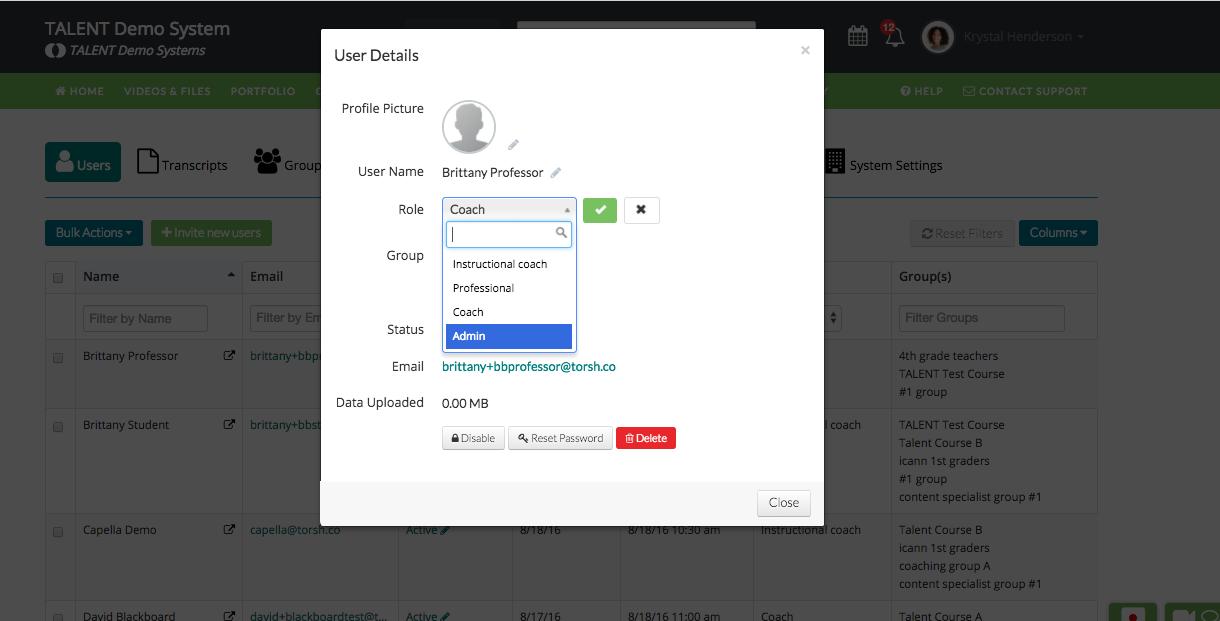Check the Brittany Professor row checkbox
The image size is (1220, 621).
tap(58, 357)
